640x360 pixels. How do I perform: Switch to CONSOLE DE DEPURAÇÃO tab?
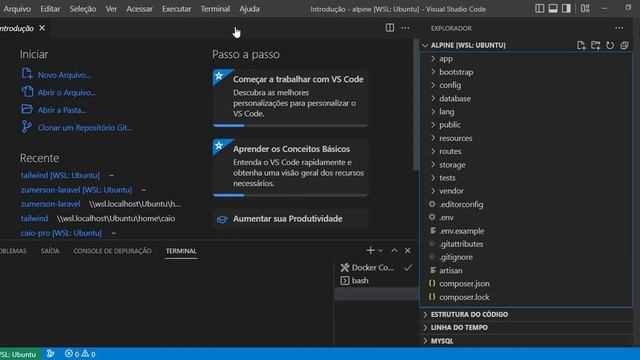[x=112, y=251]
